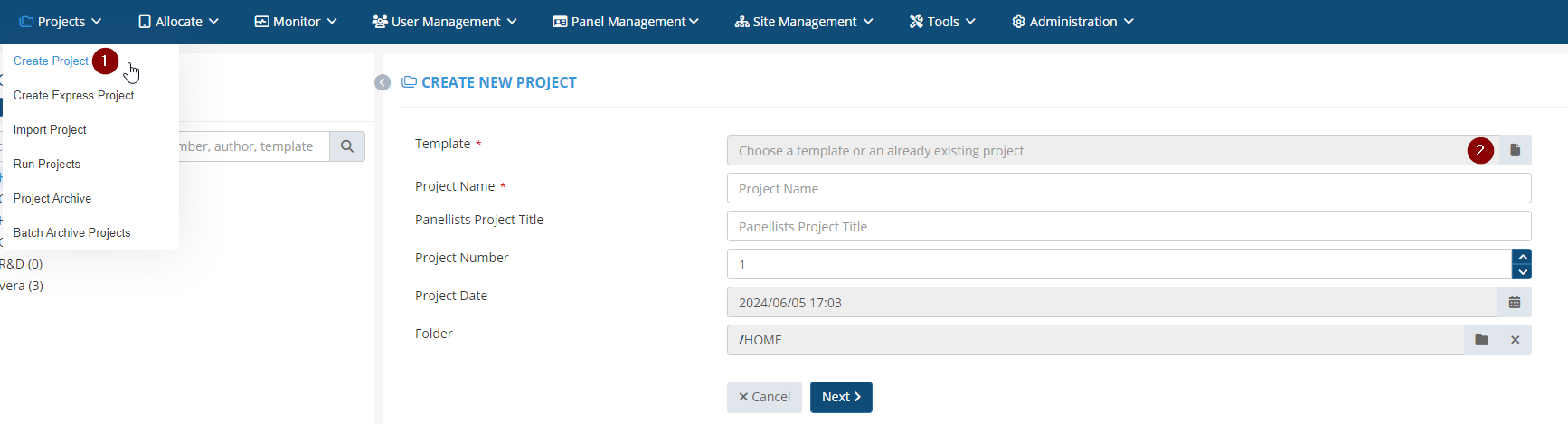Open User Management menu

point(444,22)
